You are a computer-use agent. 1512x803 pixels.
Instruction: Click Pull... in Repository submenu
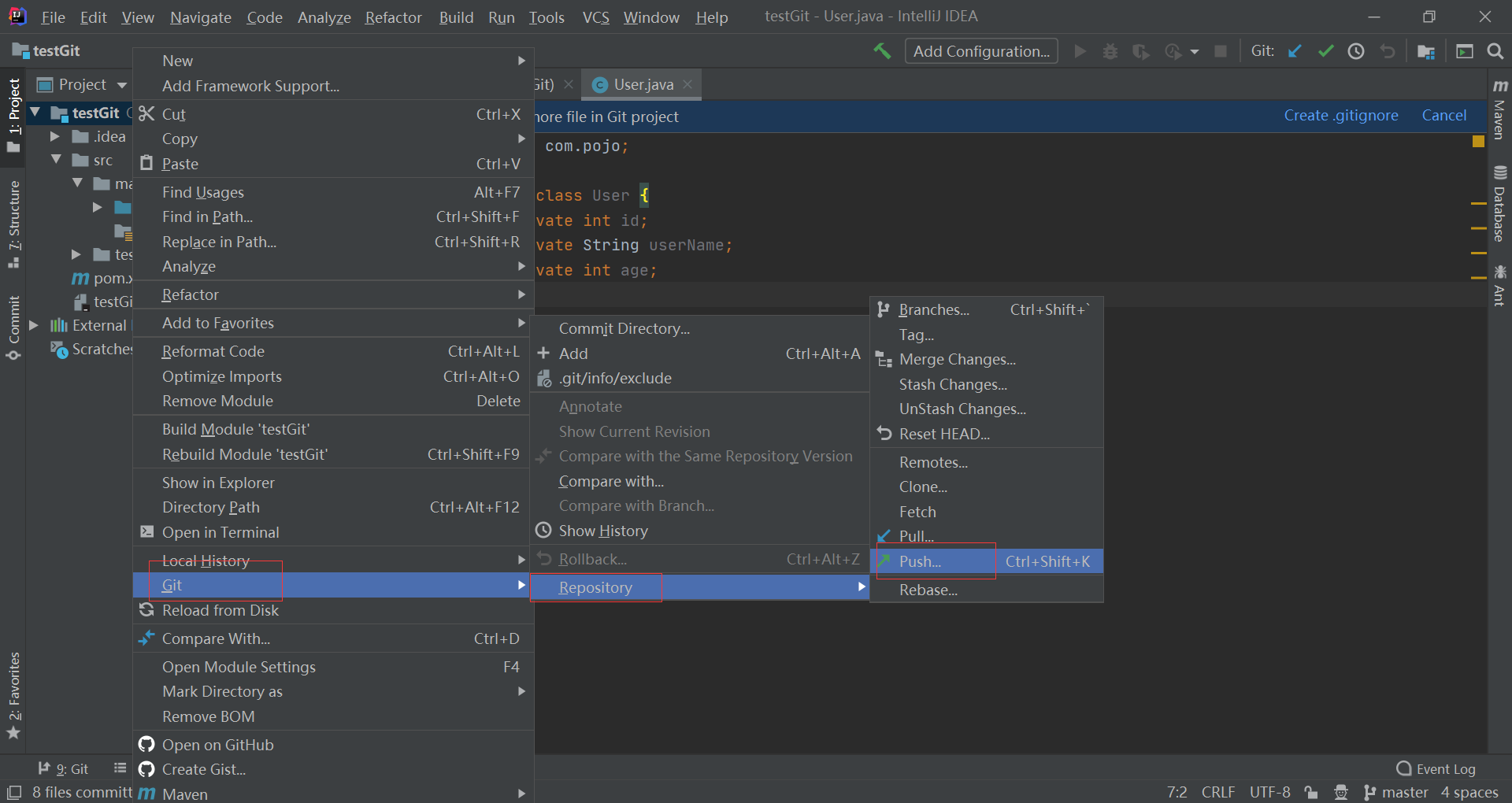[987, 536]
